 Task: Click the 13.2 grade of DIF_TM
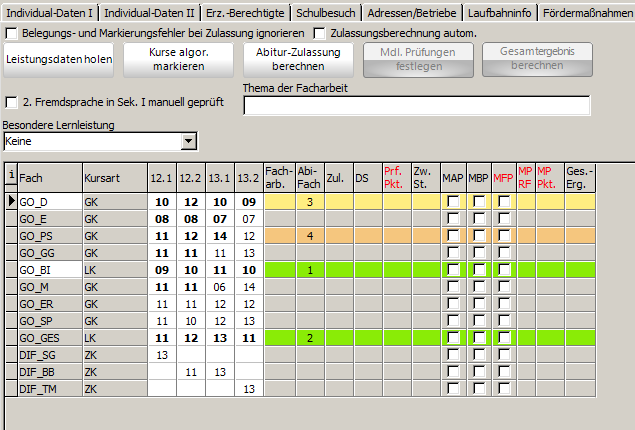(x=249, y=389)
